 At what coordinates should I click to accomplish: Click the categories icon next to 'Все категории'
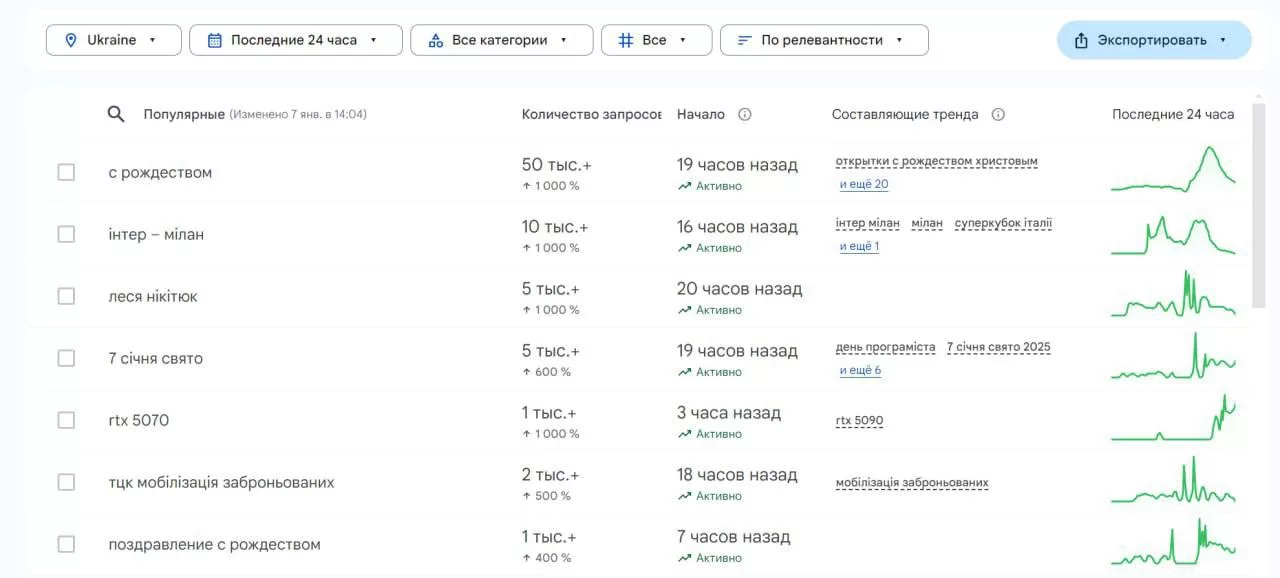click(x=434, y=39)
